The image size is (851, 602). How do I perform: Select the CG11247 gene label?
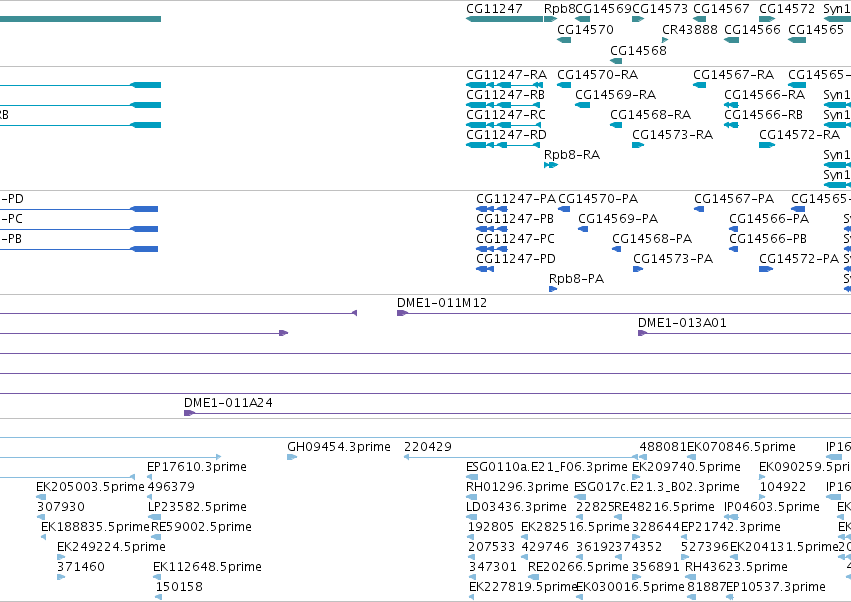[x=494, y=9]
